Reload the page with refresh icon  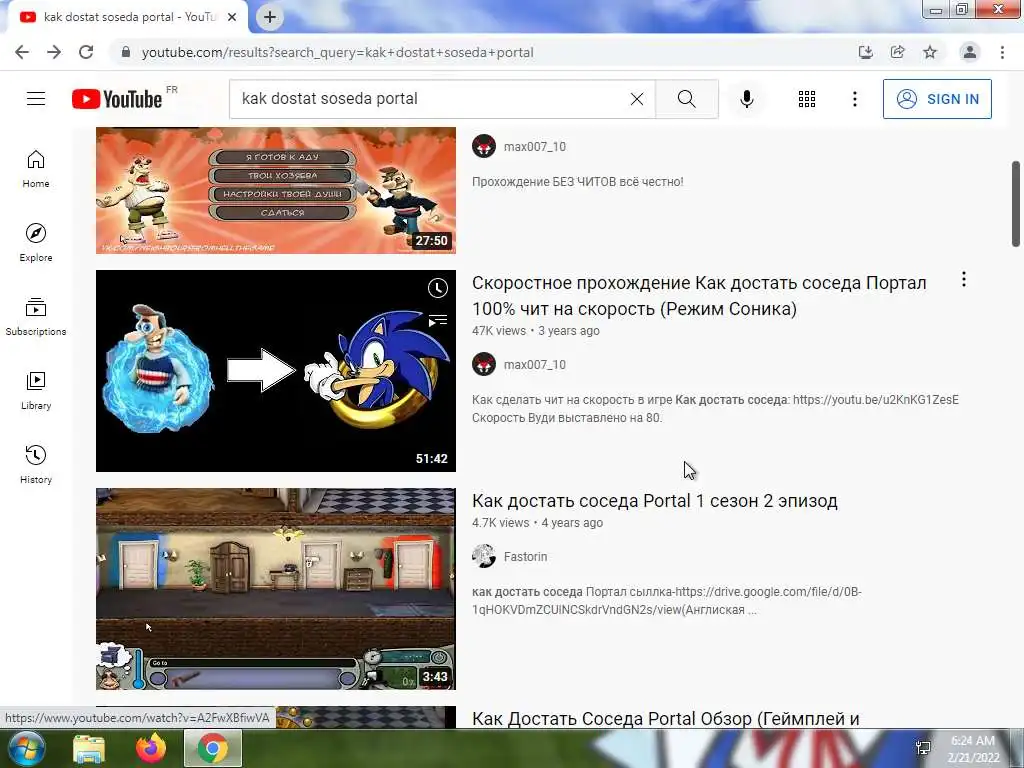(x=86, y=52)
